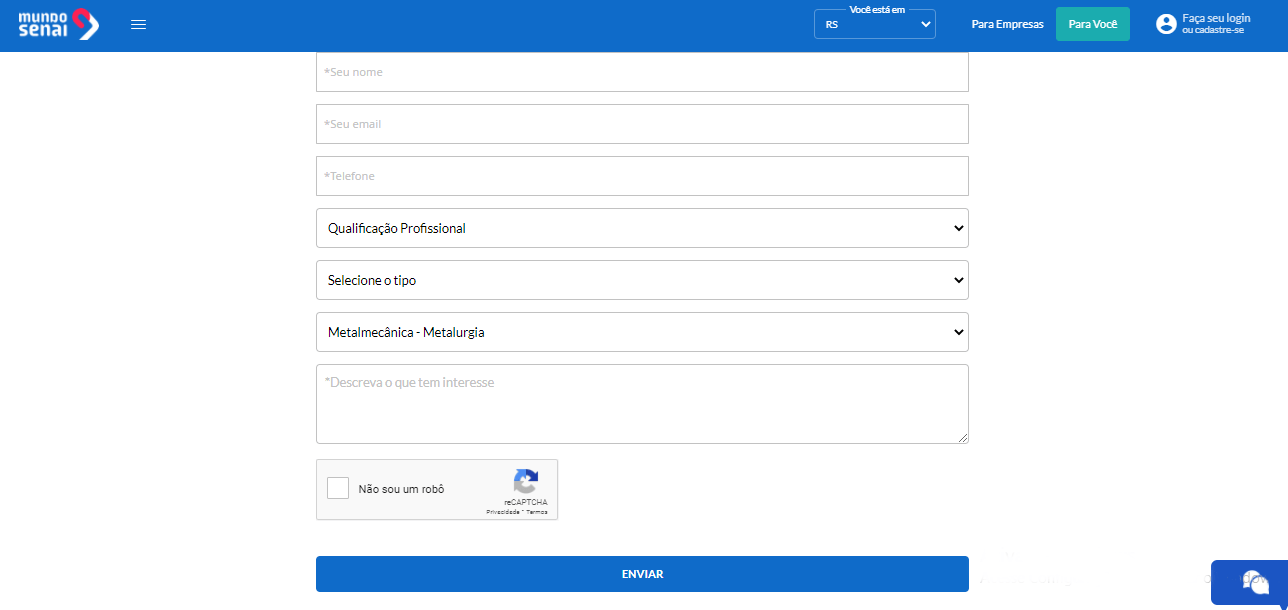The width and height of the screenshot is (1288, 610).
Task: Click the "Faça seu login" link
Action: [1216, 18]
